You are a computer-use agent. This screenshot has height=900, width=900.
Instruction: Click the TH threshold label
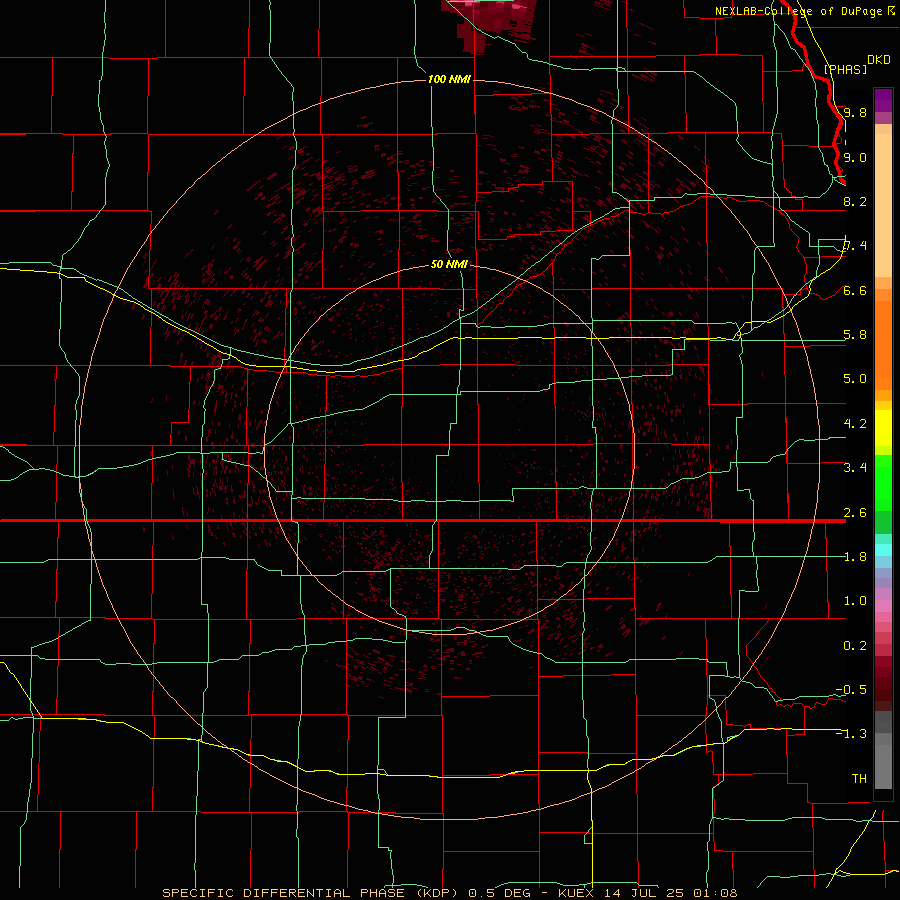(x=859, y=778)
